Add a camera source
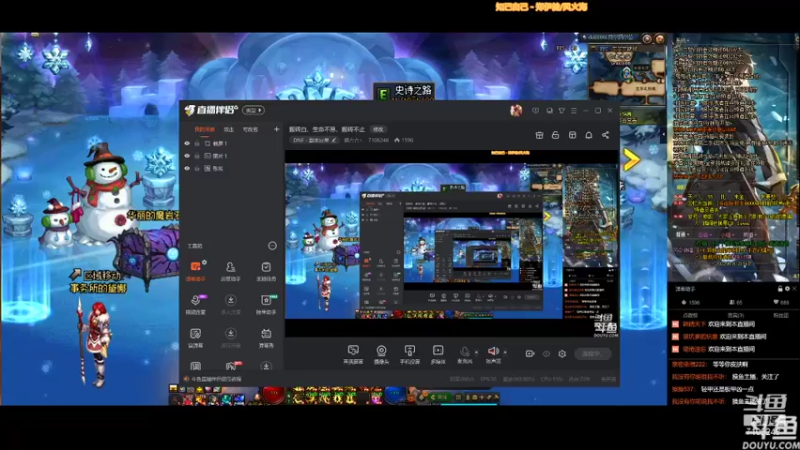 coord(381,354)
